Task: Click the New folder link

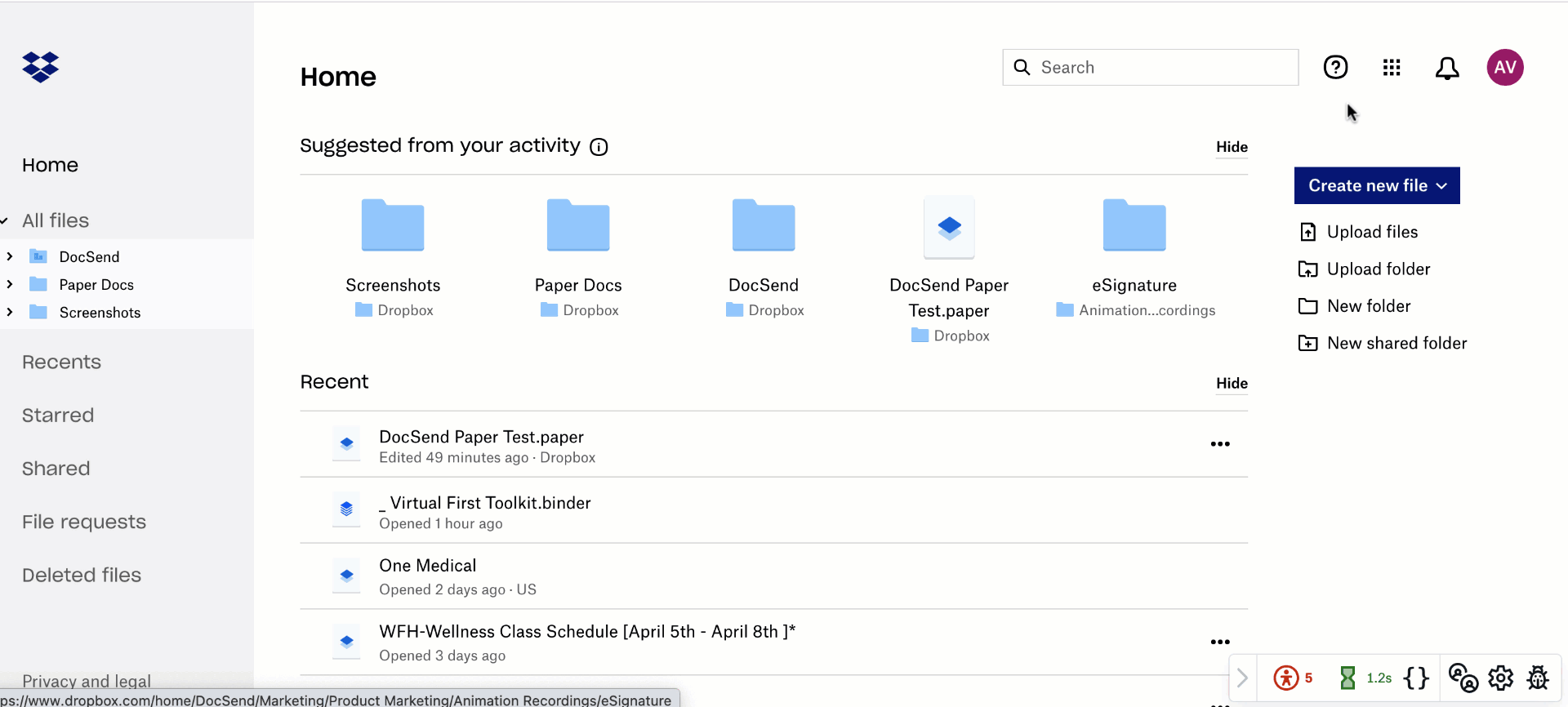Action: pos(1369,306)
